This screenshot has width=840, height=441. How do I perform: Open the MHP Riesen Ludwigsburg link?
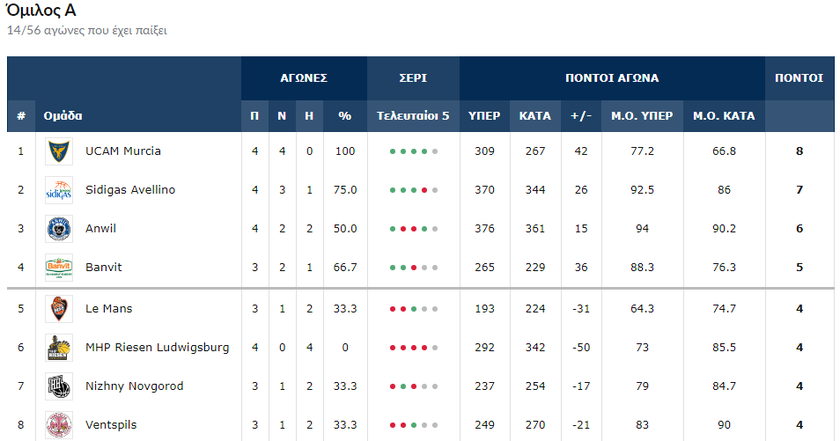click(157, 347)
